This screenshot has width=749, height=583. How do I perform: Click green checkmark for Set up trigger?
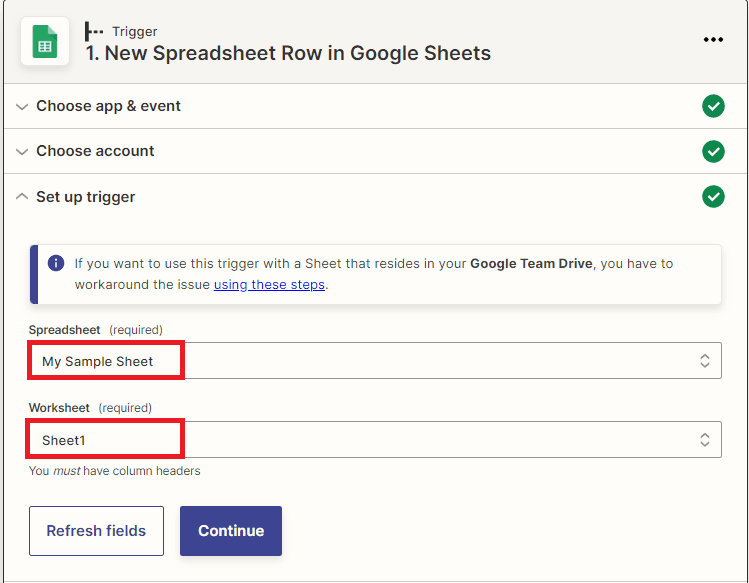[713, 197]
